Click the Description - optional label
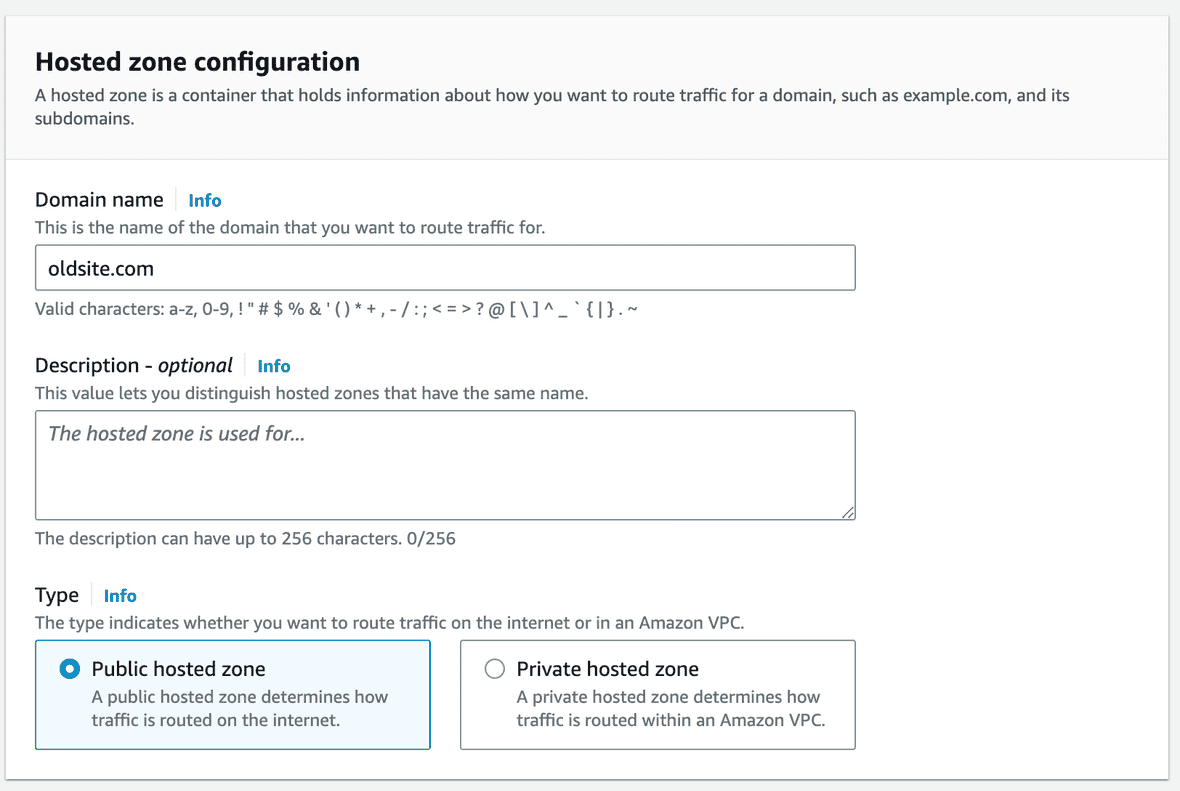 pyautogui.click(x=131, y=365)
